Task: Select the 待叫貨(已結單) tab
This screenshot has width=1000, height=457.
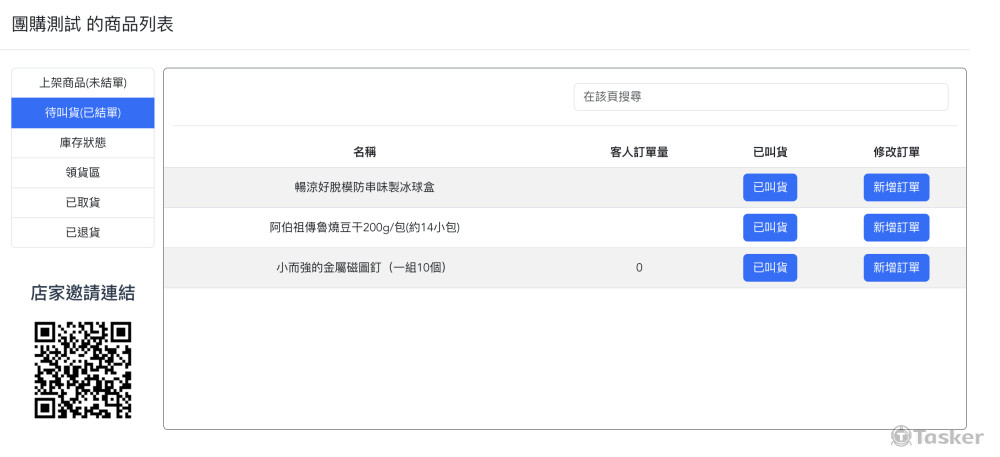Action: [83, 113]
